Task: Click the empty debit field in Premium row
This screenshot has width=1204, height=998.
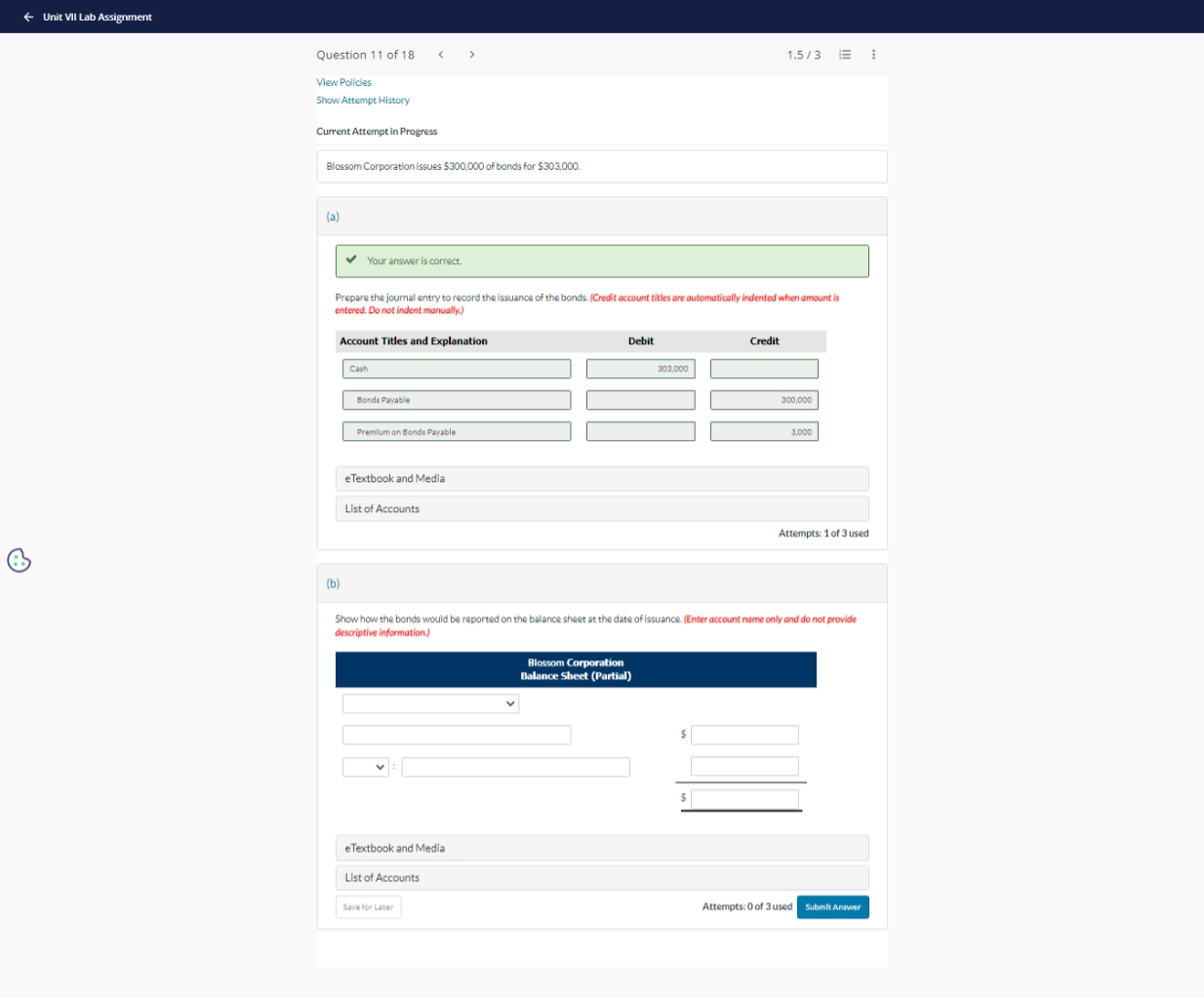Action: pos(640,431)
